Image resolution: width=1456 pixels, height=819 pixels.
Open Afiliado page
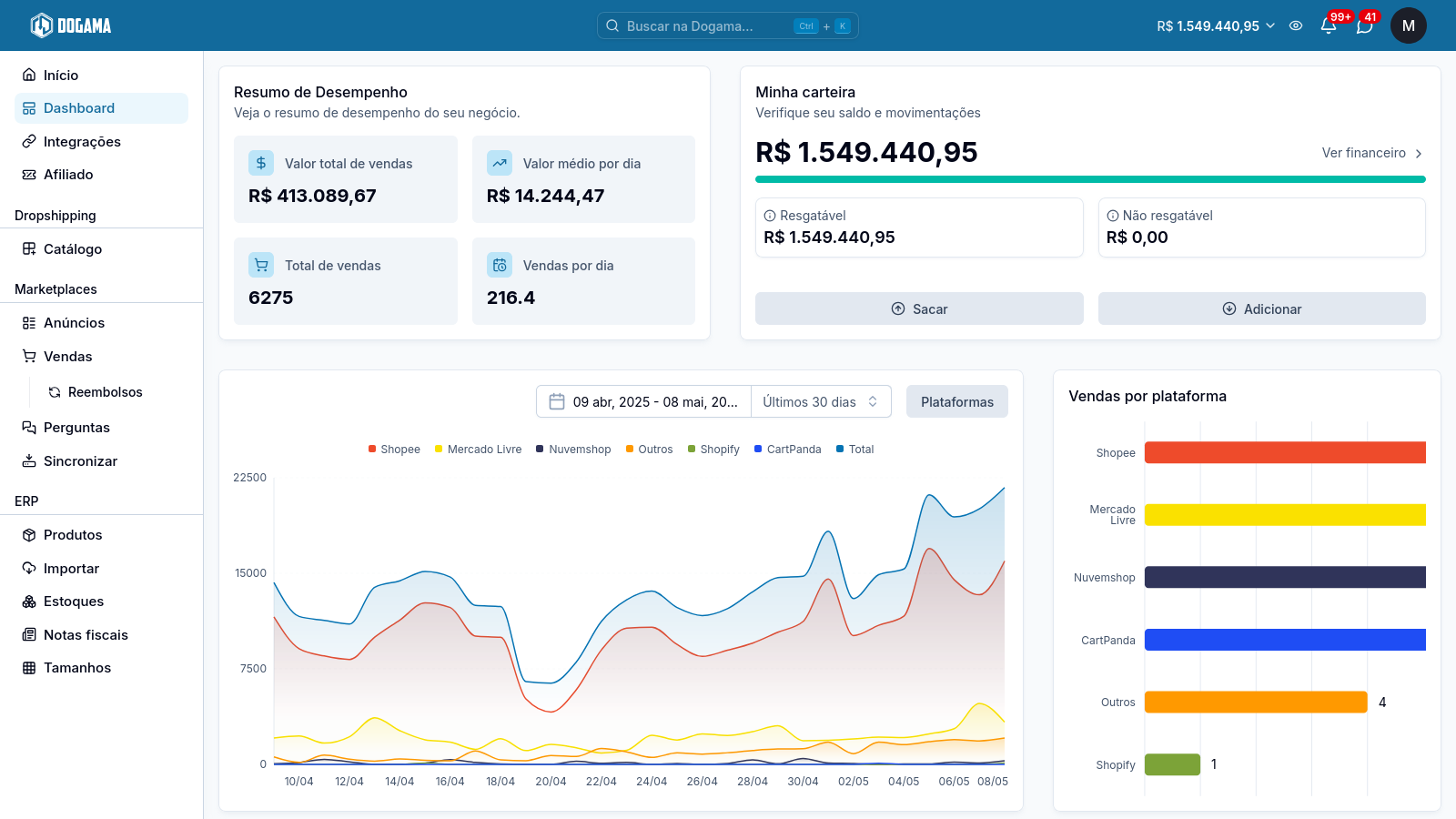pyautogui.click(x=101, y=175)
